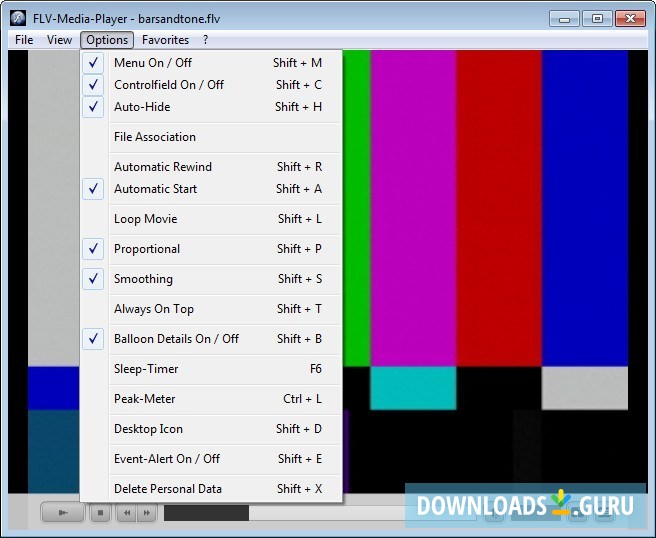
Task: Enable Loop Movie
Action: (x=211, y=219)
